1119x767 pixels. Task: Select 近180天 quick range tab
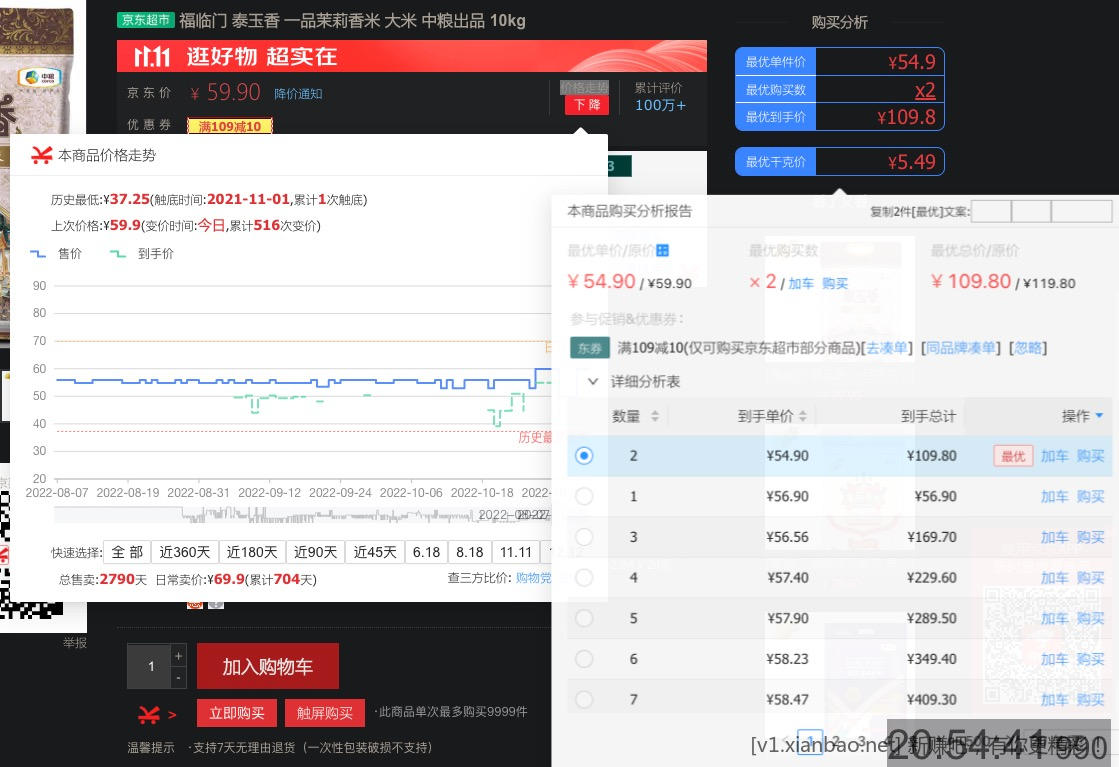pos(252,552)
